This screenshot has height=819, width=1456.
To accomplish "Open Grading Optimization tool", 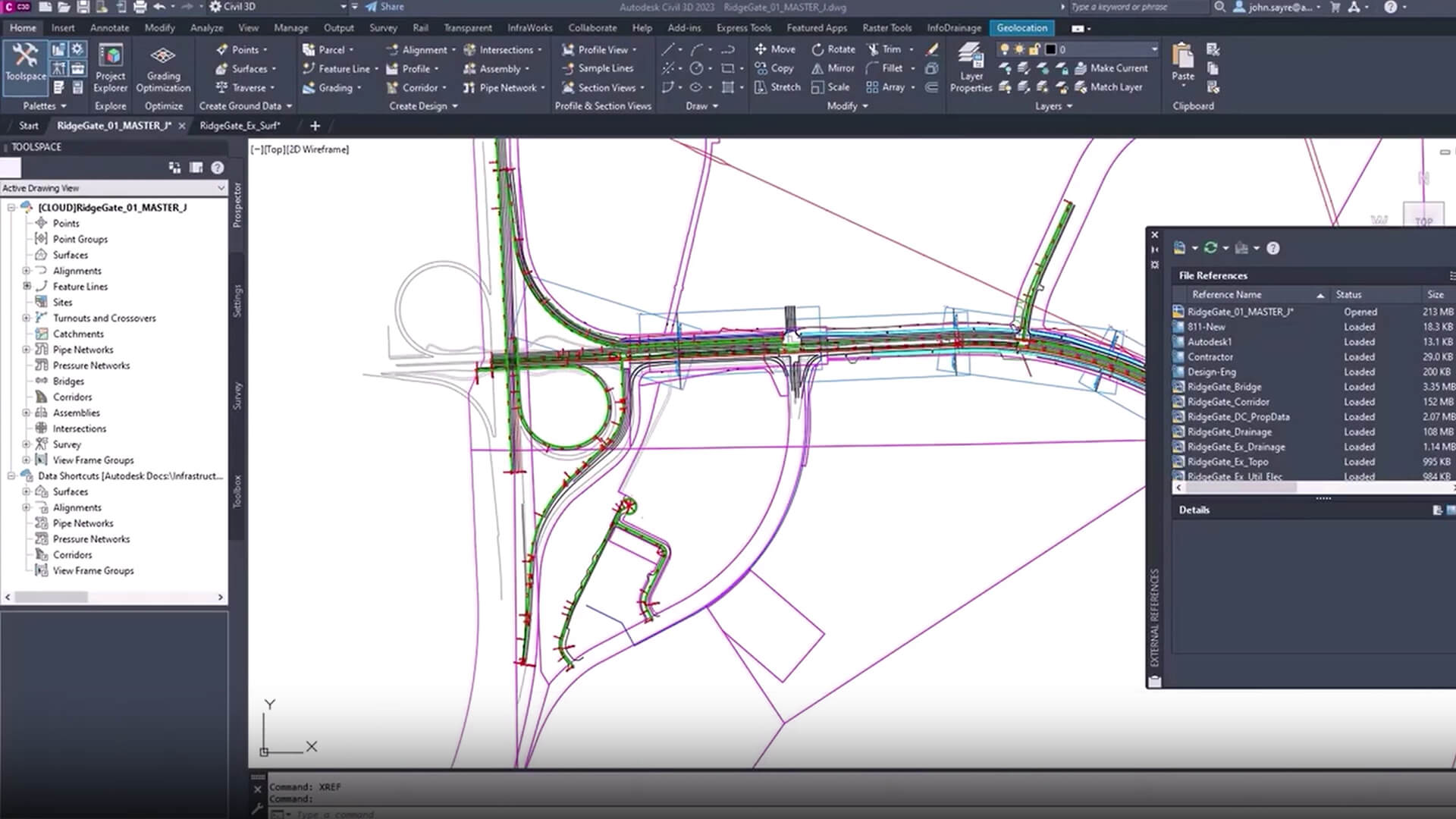I will point(164,68).
